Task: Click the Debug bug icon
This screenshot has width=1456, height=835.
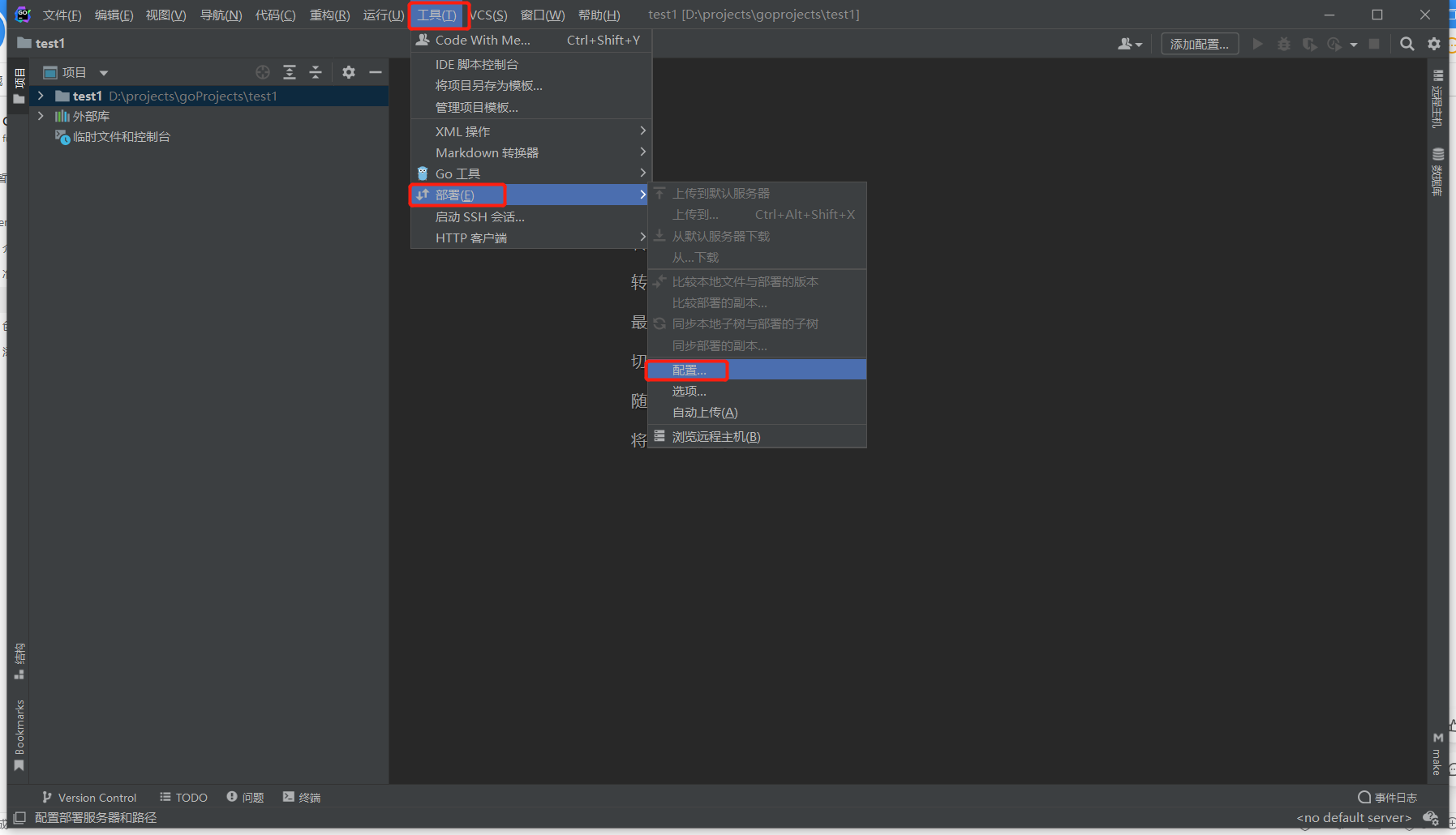Action: (1284, 44)
